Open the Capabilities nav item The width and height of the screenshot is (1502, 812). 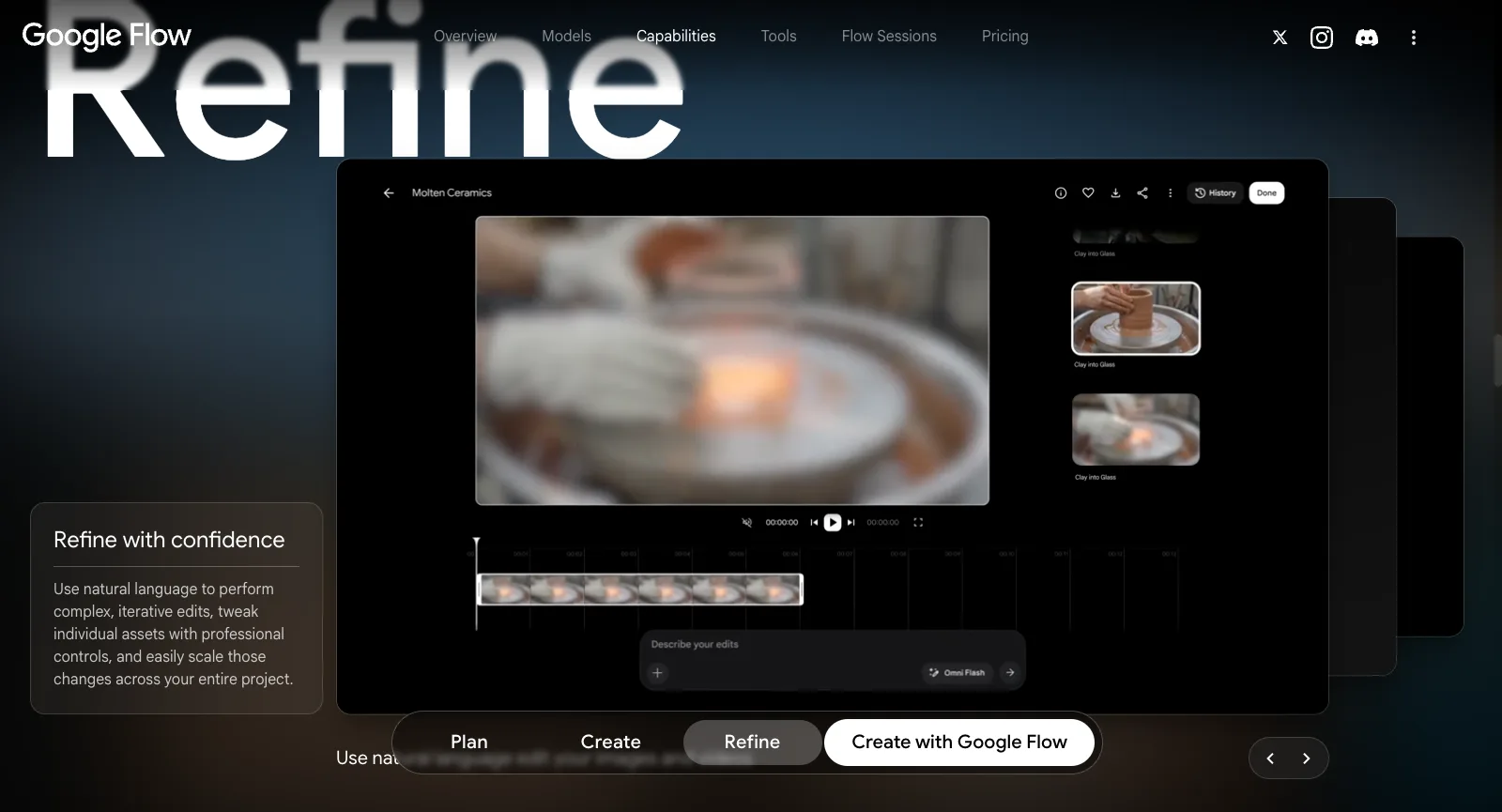coord(676,37)
